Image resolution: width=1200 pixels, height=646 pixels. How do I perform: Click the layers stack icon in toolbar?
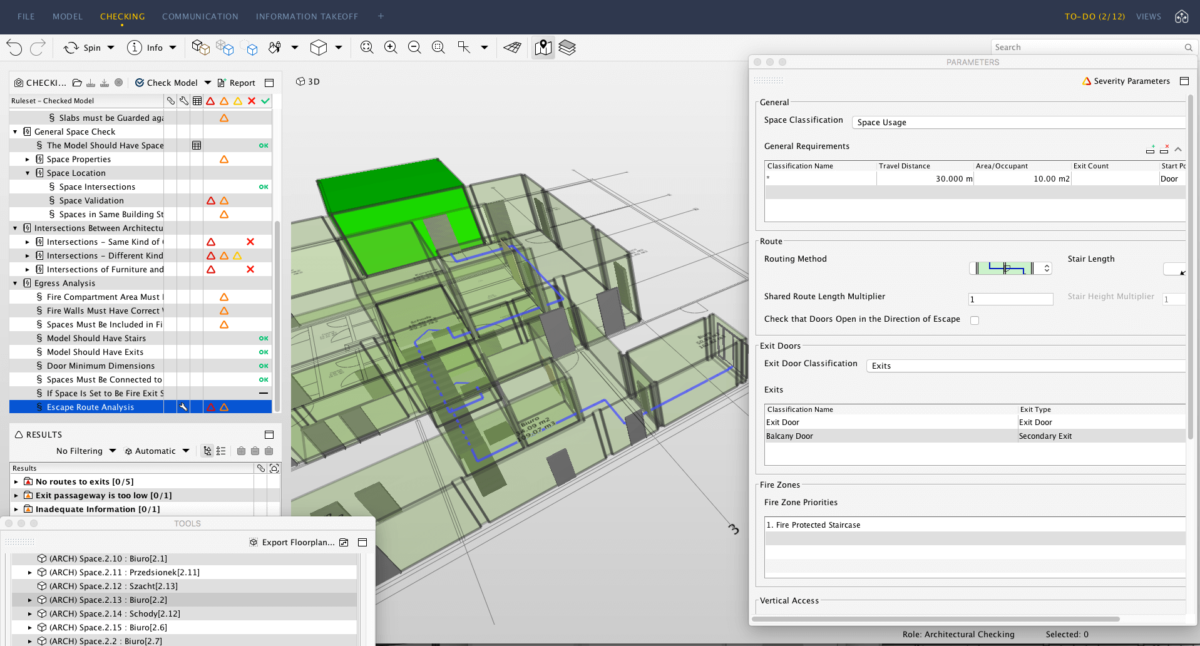point(567,47)
